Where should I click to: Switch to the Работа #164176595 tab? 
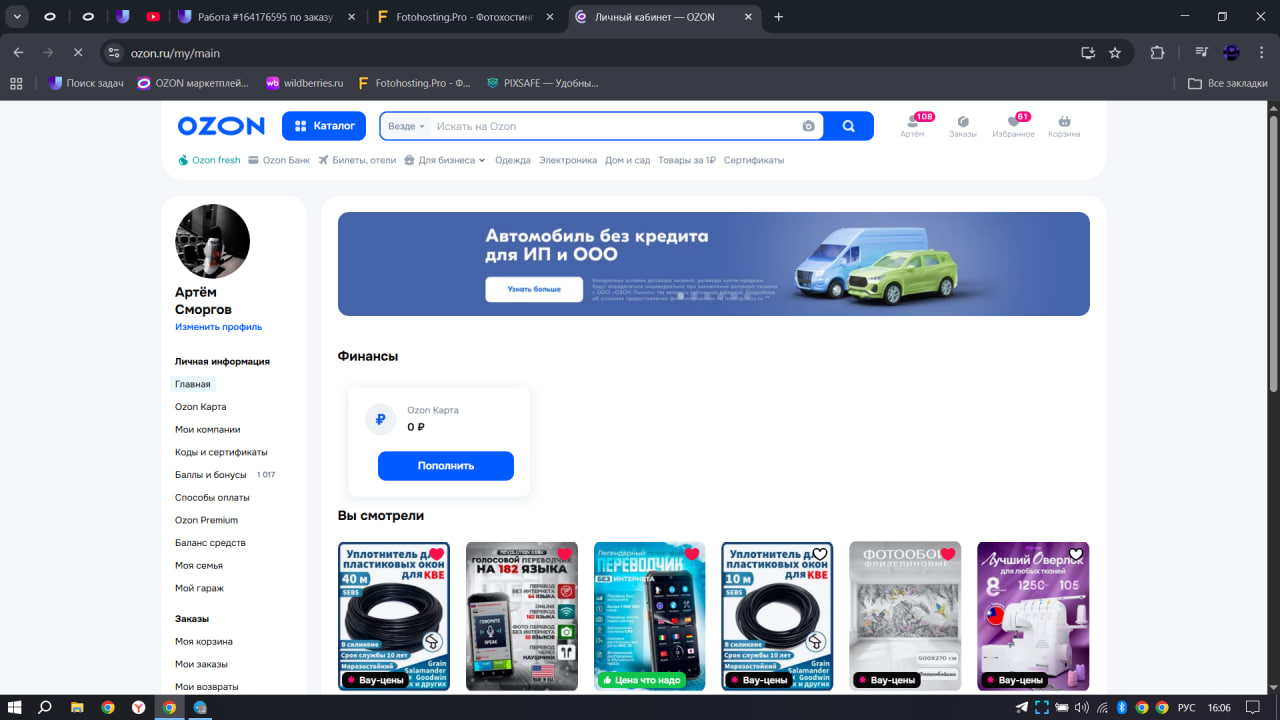[266, 17]
